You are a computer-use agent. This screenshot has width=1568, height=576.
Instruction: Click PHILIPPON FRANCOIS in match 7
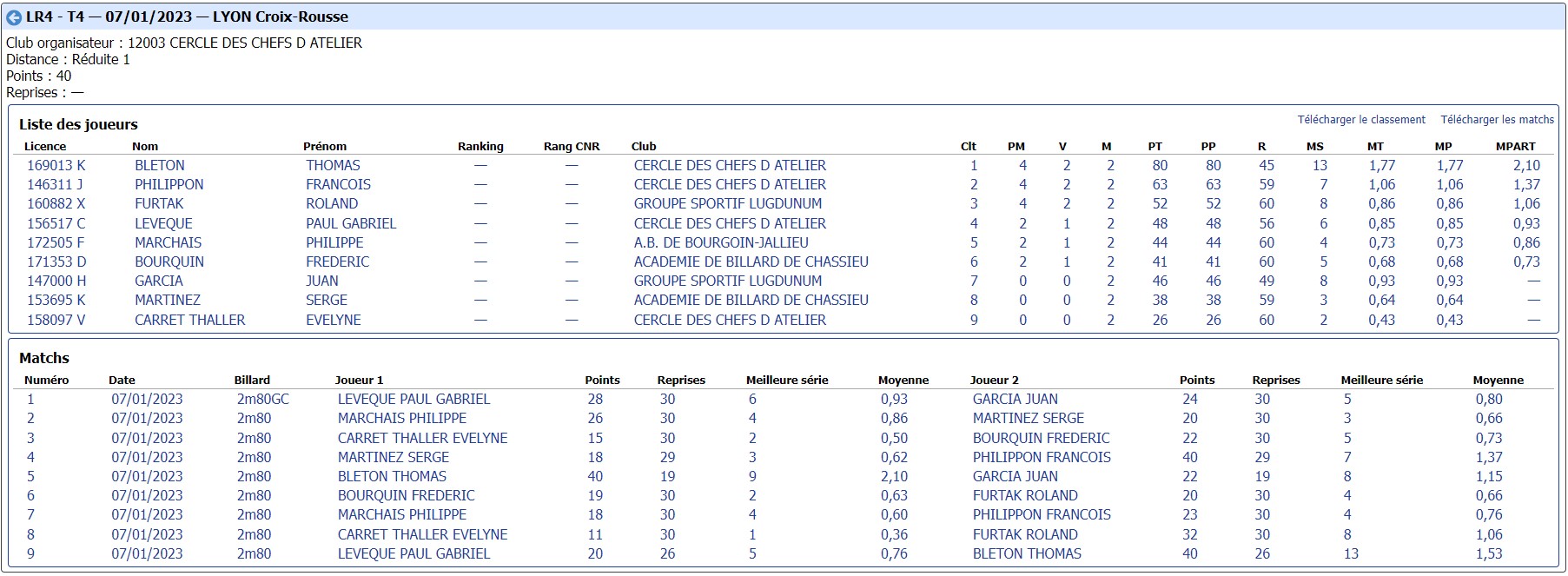click(x=1042, y=514)
